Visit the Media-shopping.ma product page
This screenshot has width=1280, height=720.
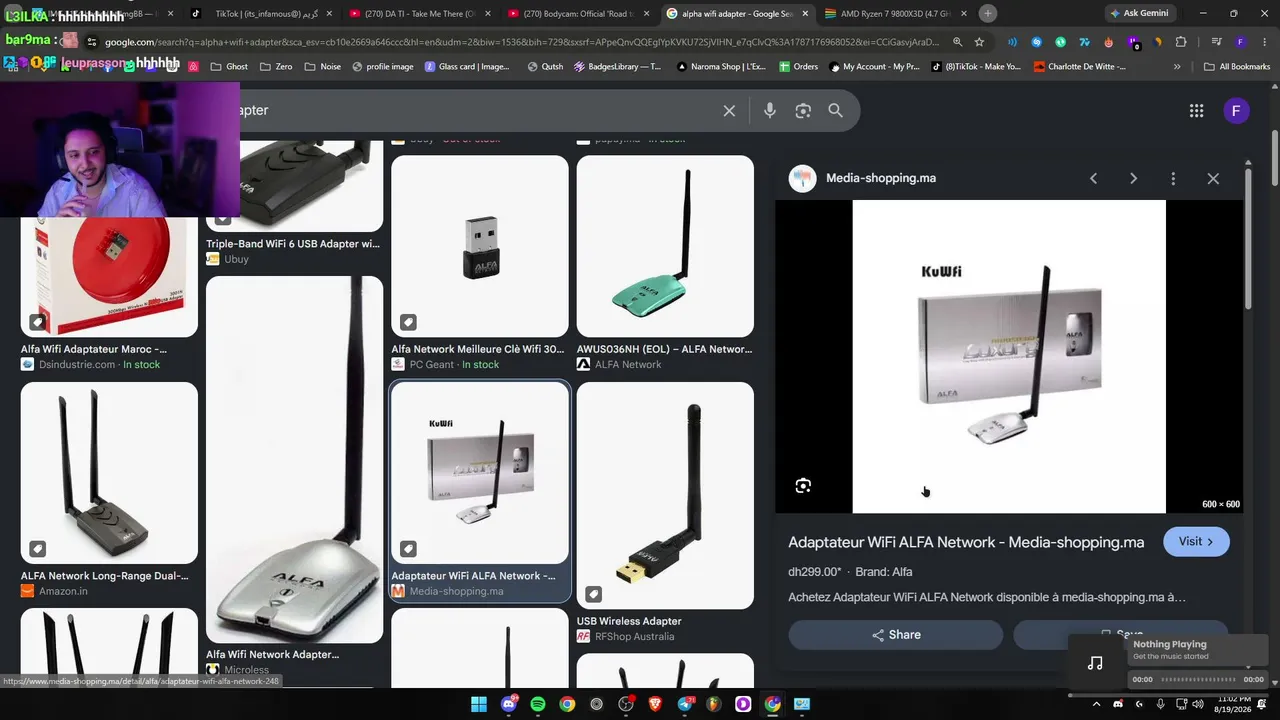[1196, 542]
